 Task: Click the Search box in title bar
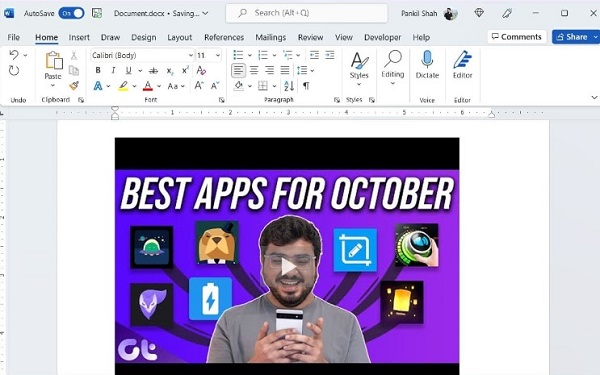(x=307, y=13)
